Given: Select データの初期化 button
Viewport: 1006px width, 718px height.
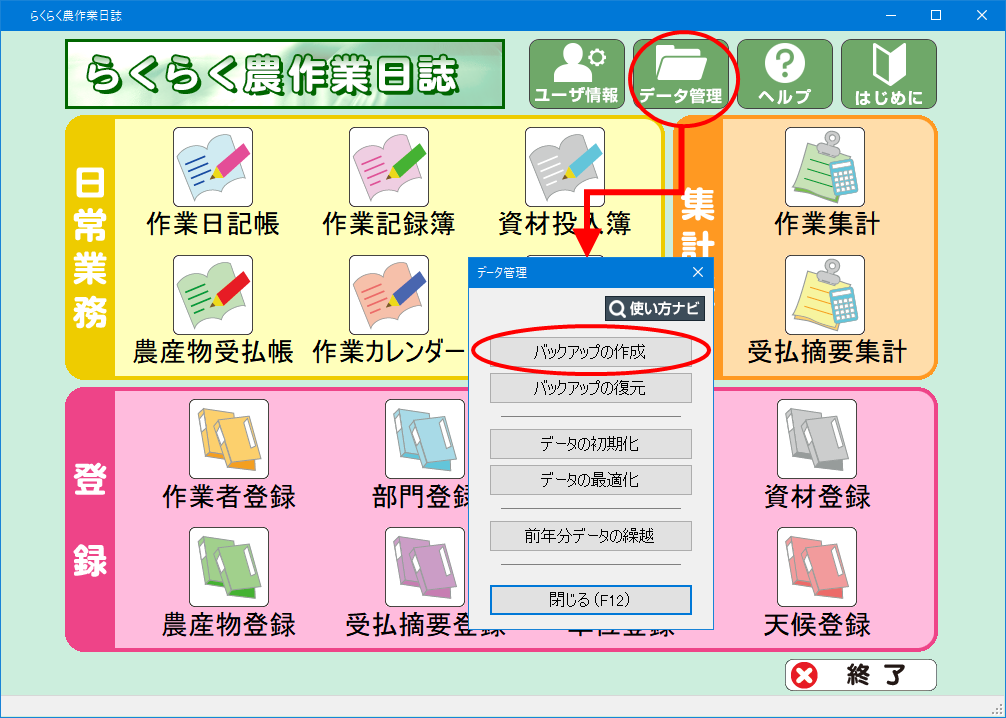Looking at the screenshot, I should 590,444.
